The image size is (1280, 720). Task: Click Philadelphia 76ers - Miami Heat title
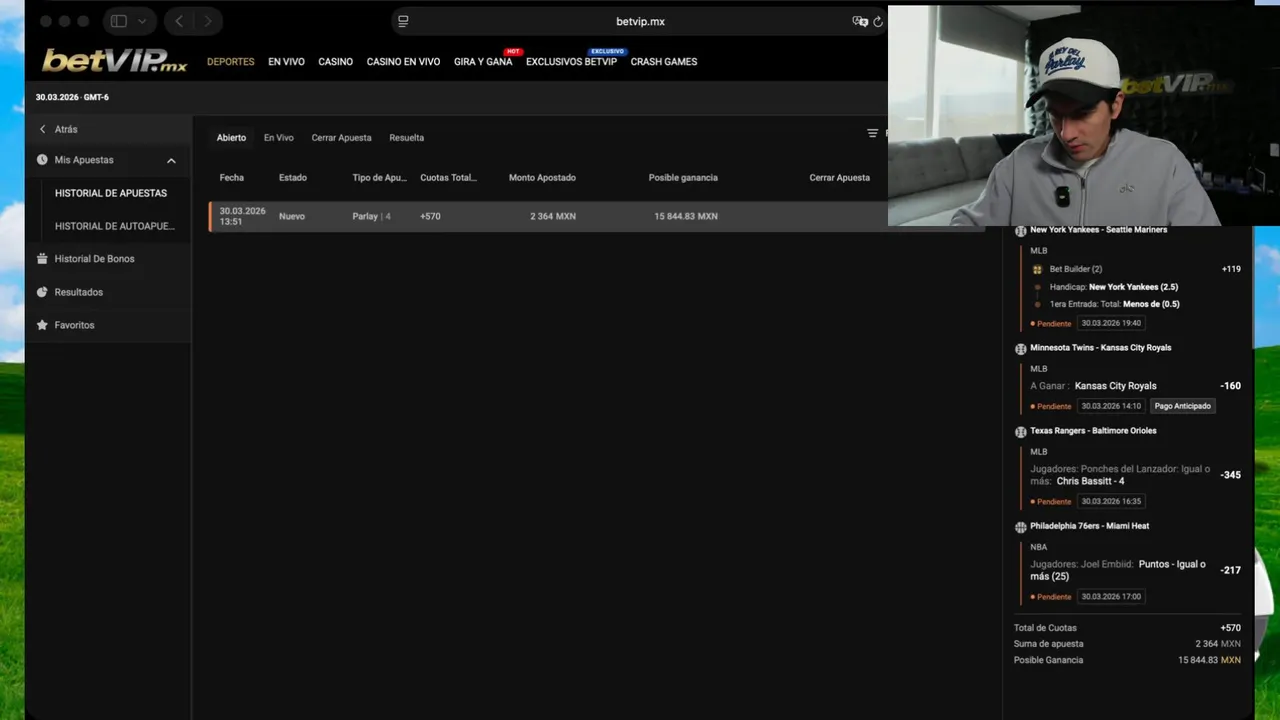tap(1090, 526)
